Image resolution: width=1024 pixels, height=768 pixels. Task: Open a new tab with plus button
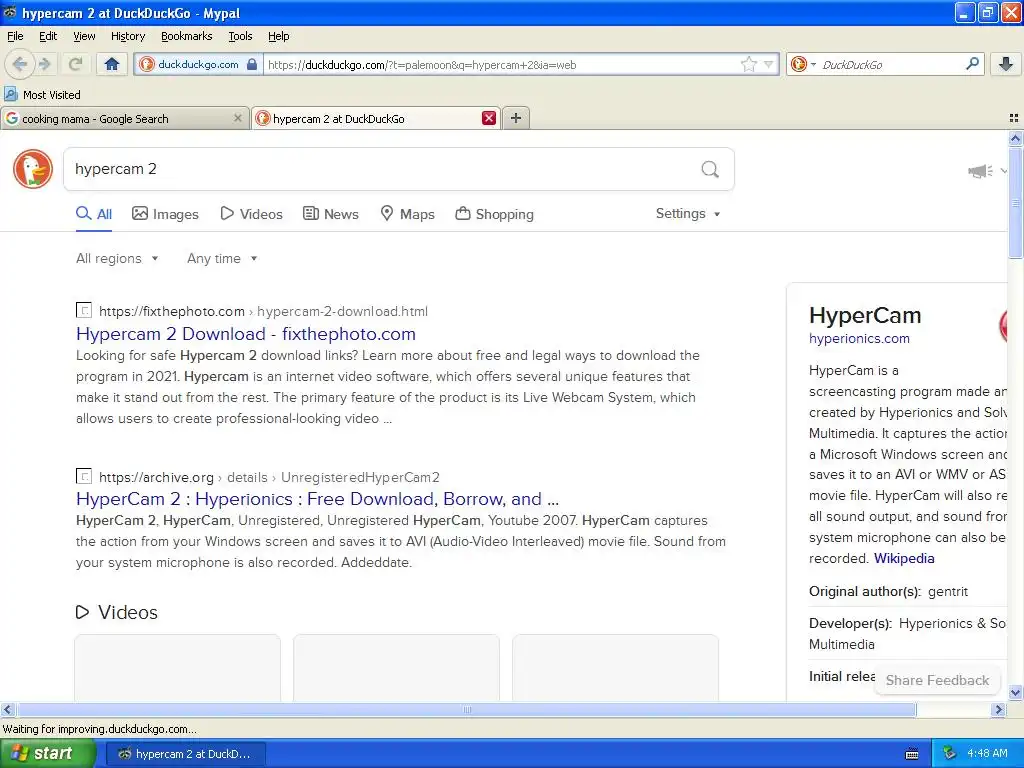tap(516, 118)
